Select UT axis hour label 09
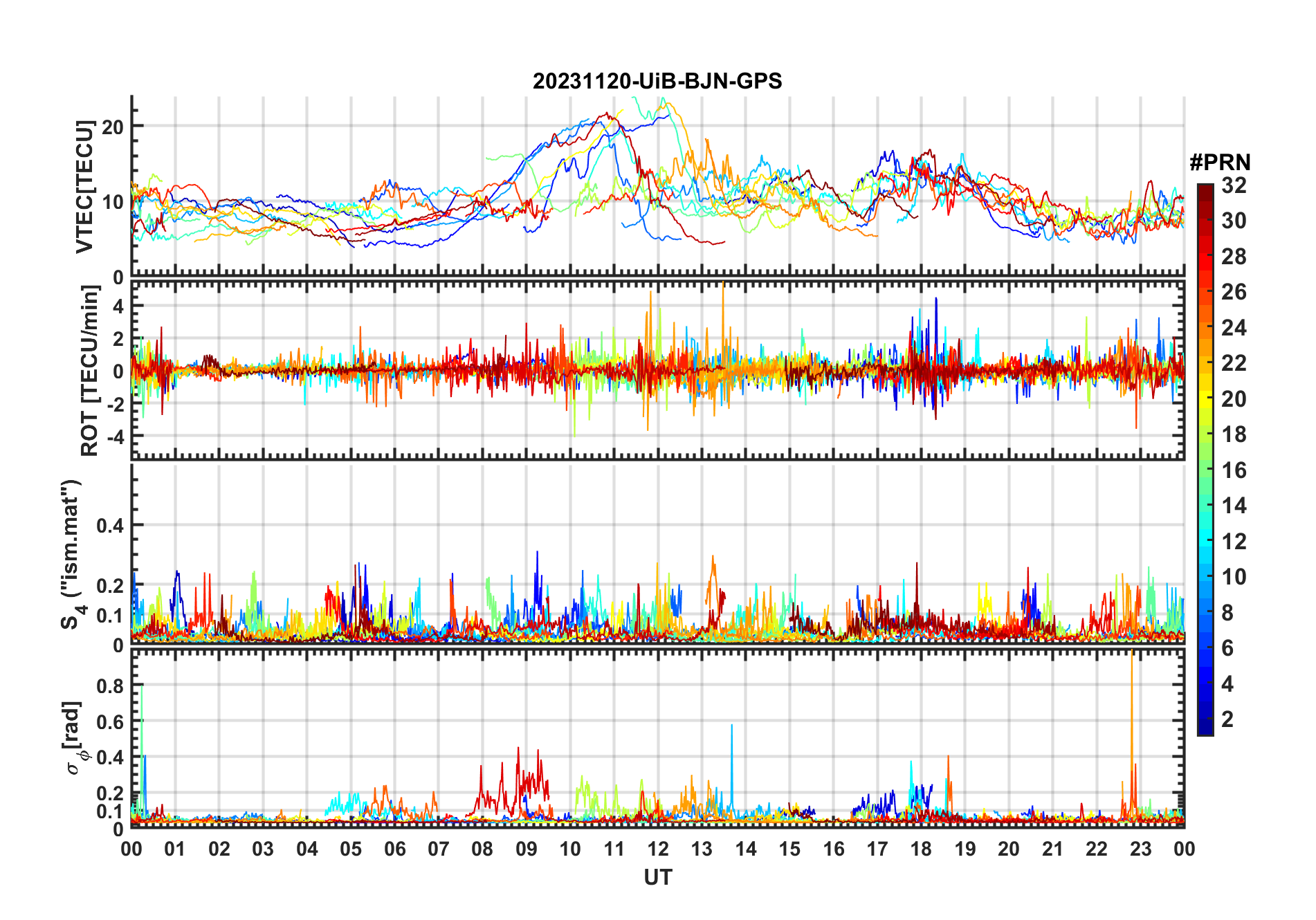The width and height of the screenshot is (1316, 920). coord(527,849)
